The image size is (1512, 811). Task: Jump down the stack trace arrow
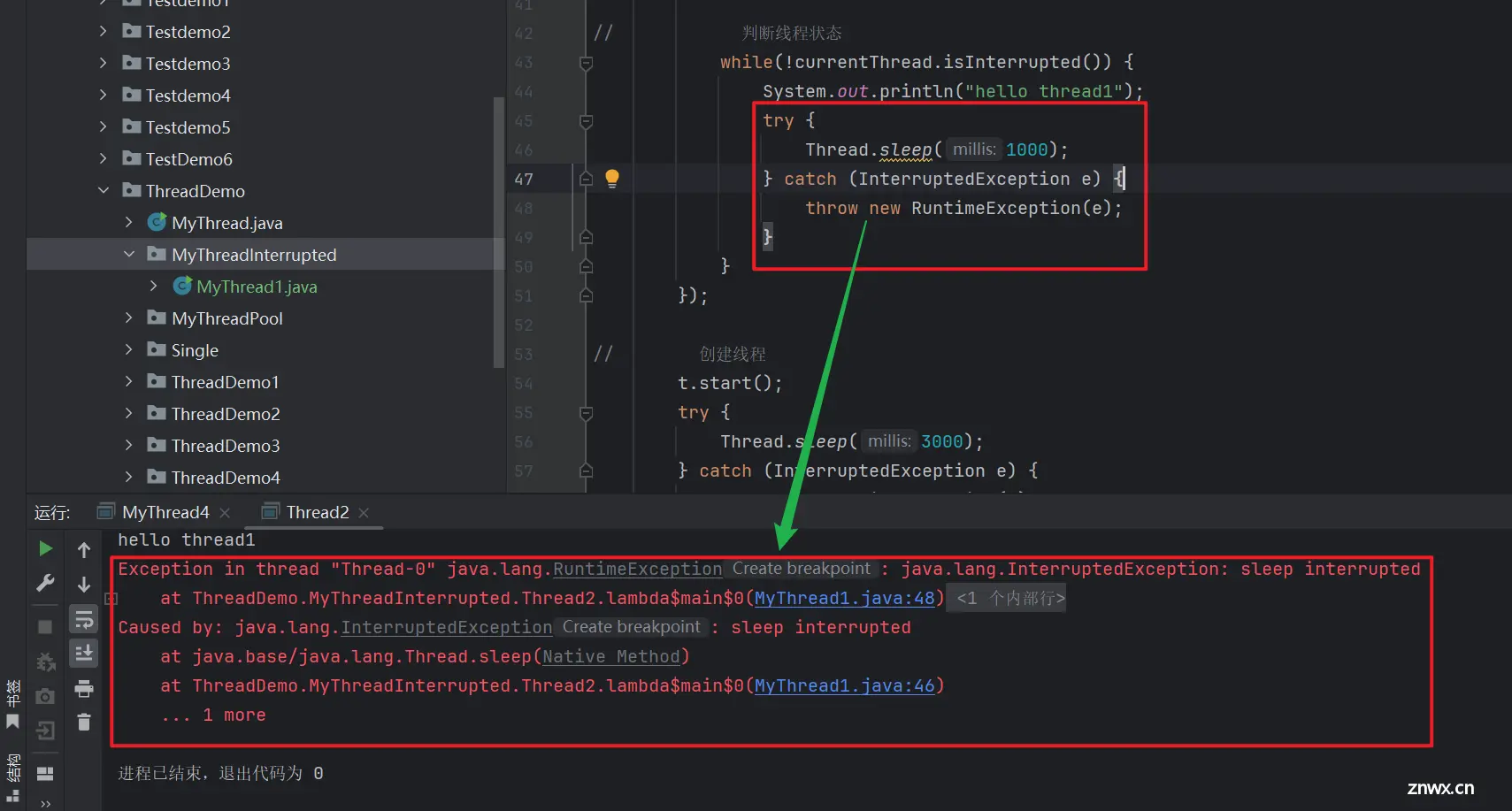click(84, 584)
